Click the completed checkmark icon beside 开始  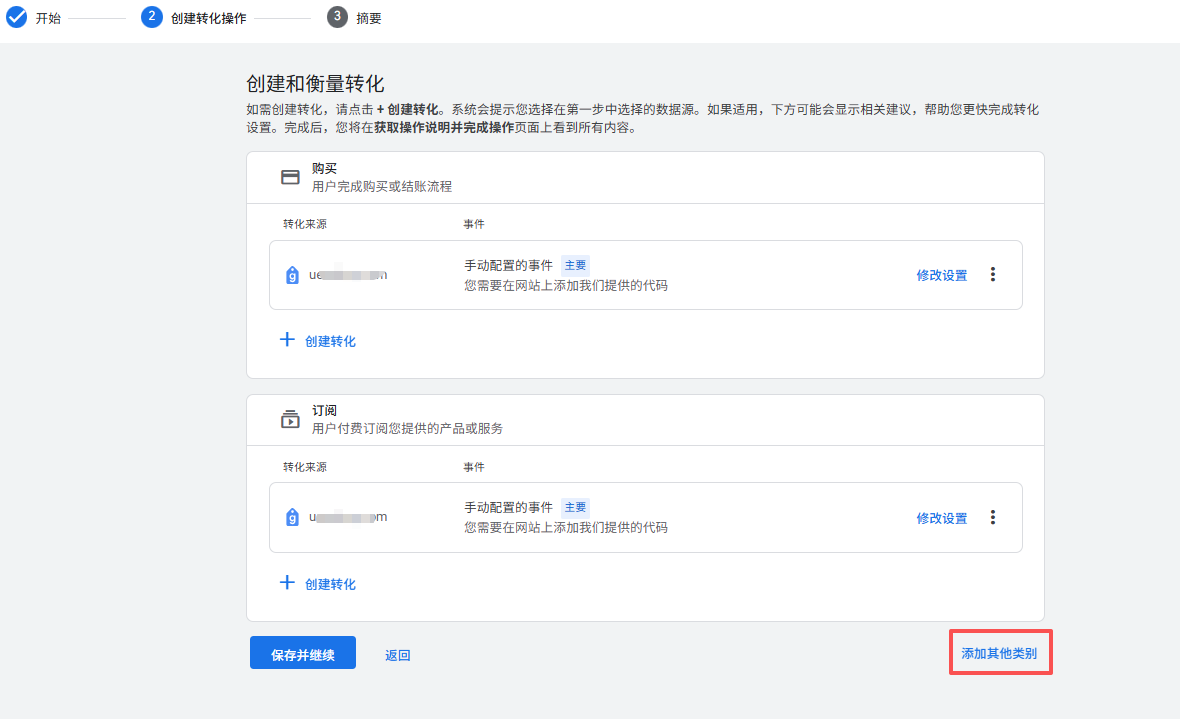[x=17, y=17]
